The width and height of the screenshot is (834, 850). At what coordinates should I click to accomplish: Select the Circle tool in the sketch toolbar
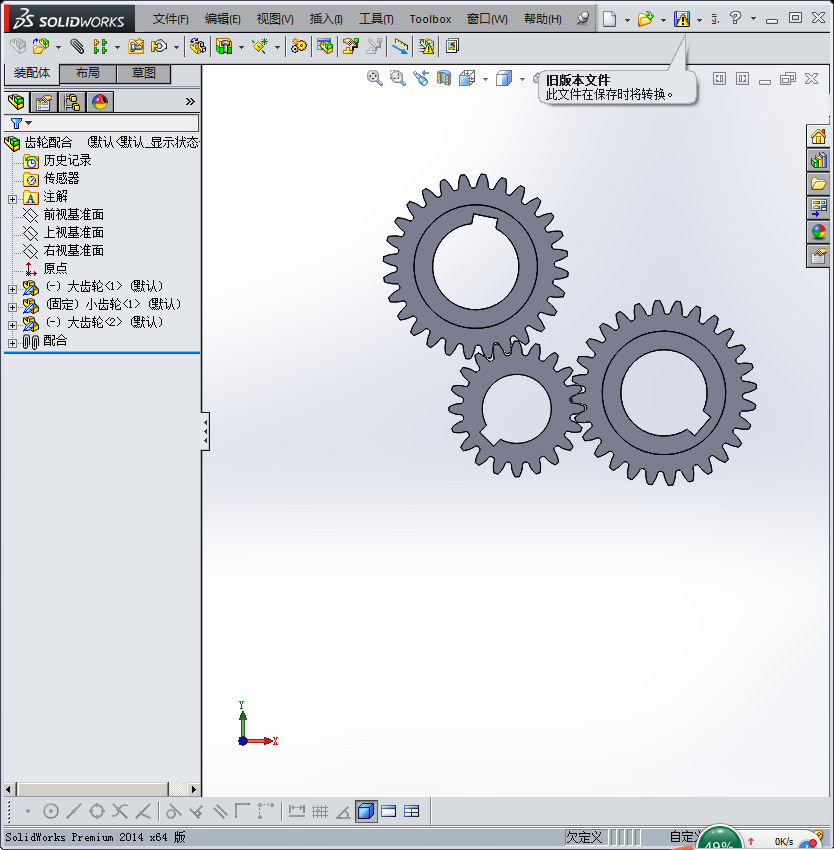point(50,811)
